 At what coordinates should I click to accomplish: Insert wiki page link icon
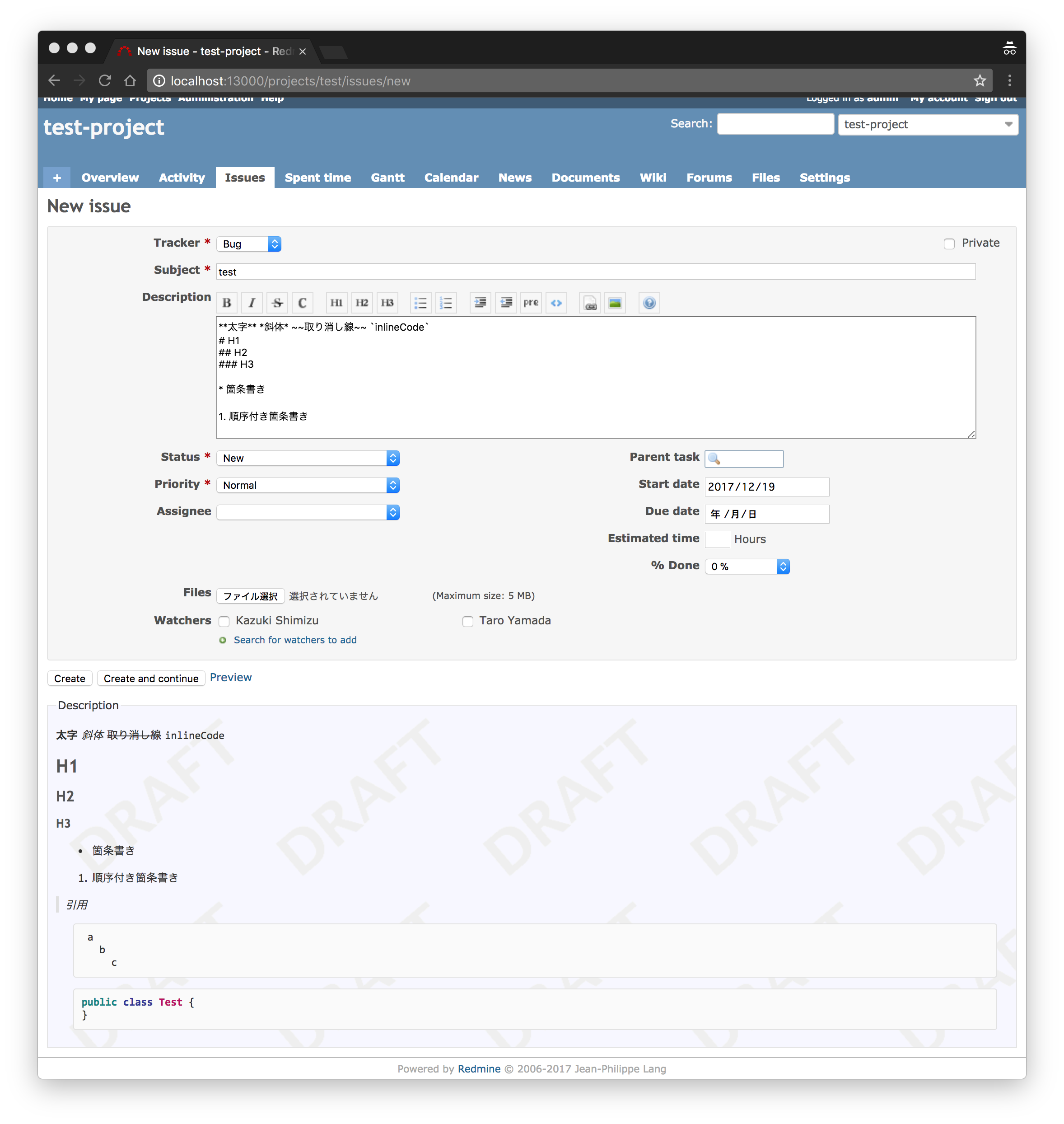pyautogui.click(x=590, y=303)
